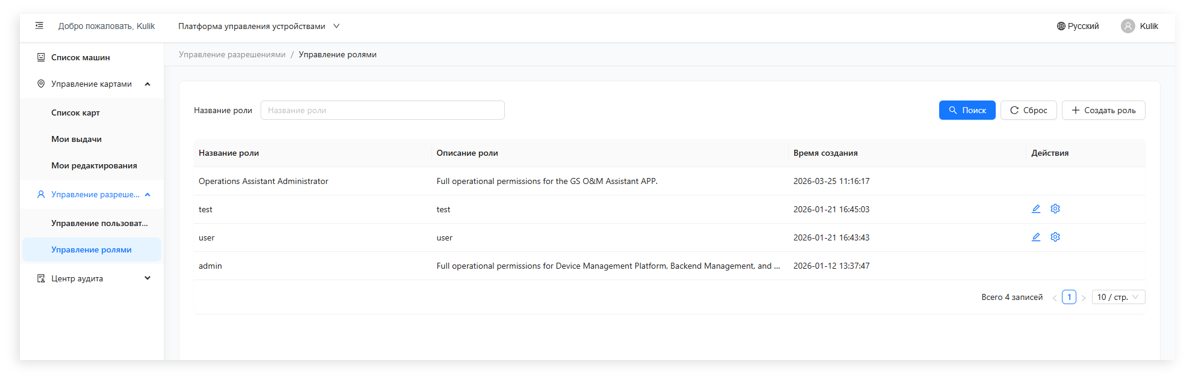Click the Сброс reset button

tap(1028, 110)
